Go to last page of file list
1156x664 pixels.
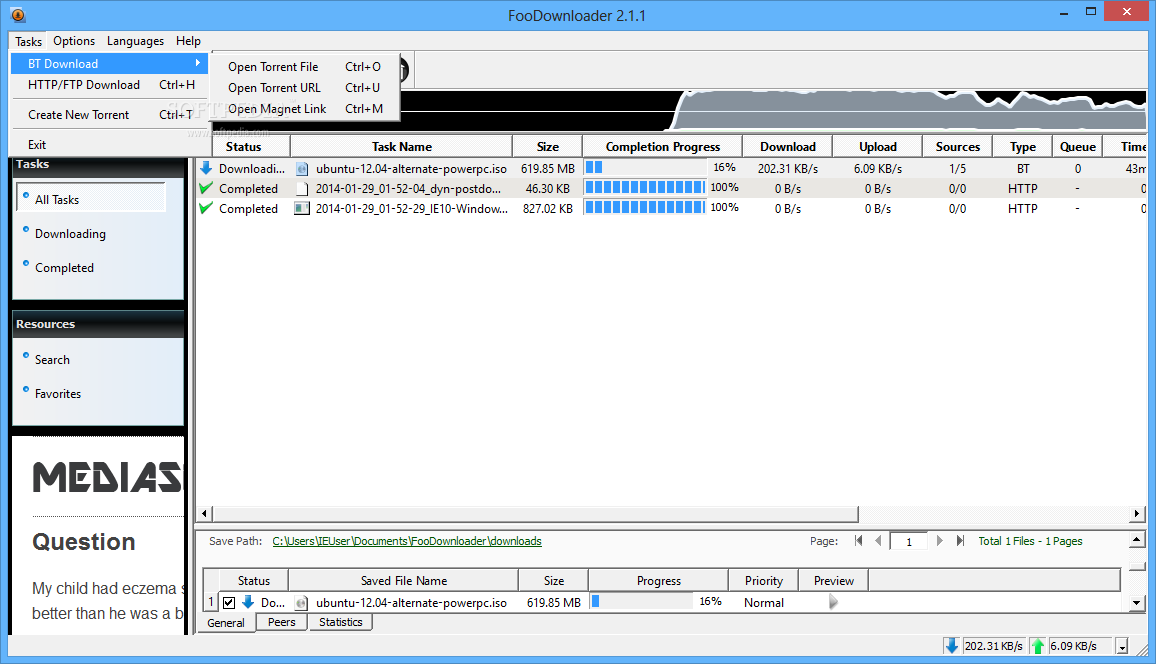(960, 541)
